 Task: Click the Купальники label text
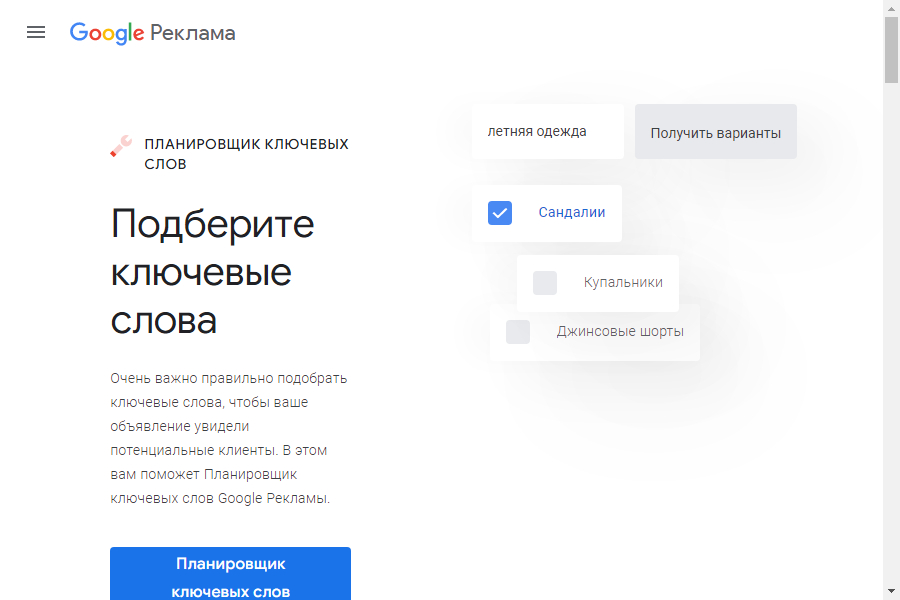click(623, 283)
